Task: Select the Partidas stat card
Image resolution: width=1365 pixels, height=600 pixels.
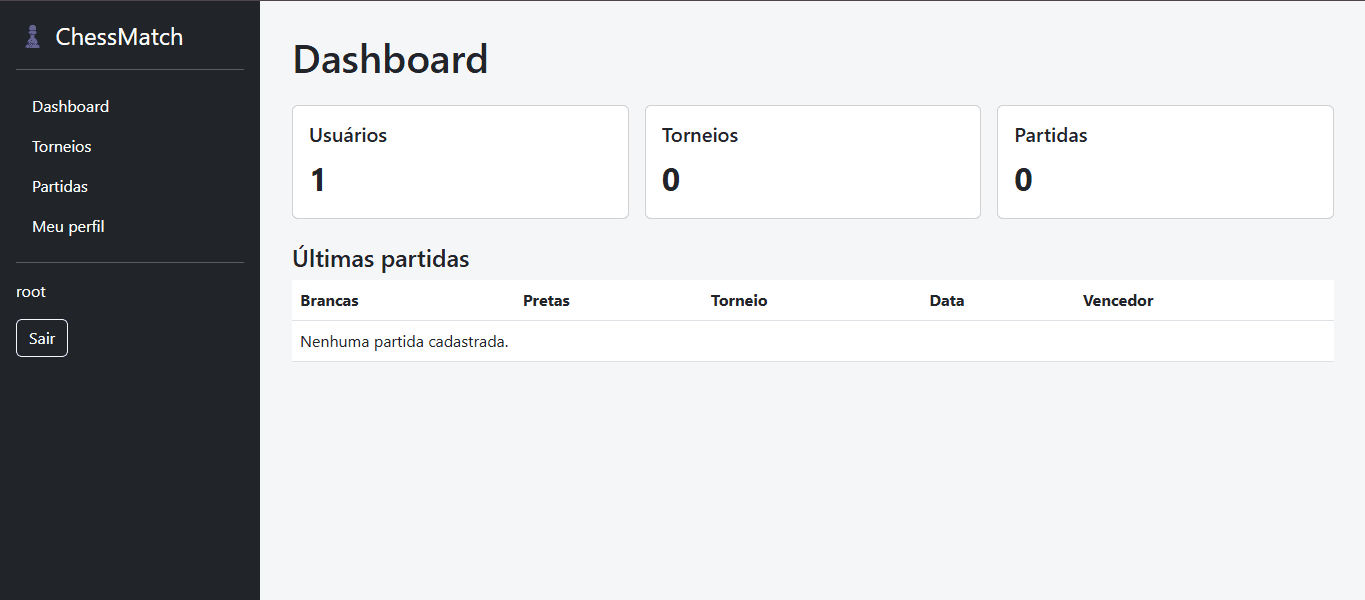Action: 1165,162
